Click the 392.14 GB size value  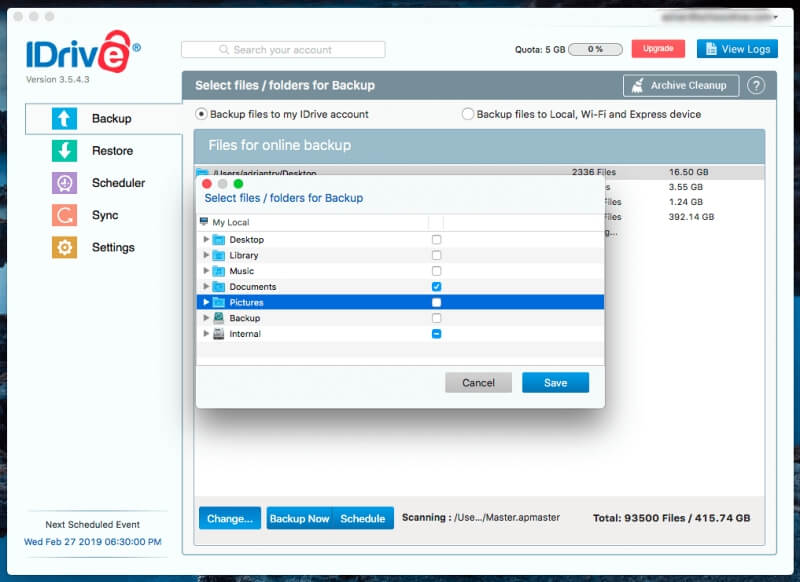point(691,217)
